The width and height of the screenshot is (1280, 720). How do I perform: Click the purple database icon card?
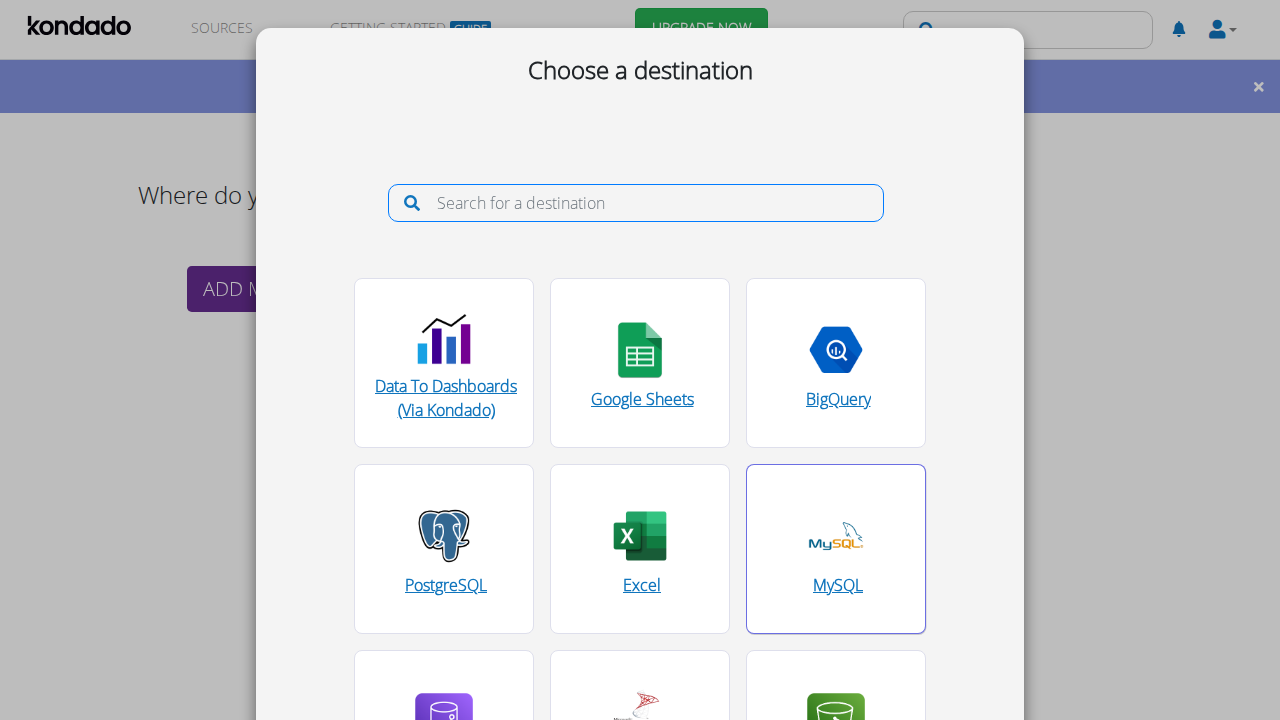444,685
